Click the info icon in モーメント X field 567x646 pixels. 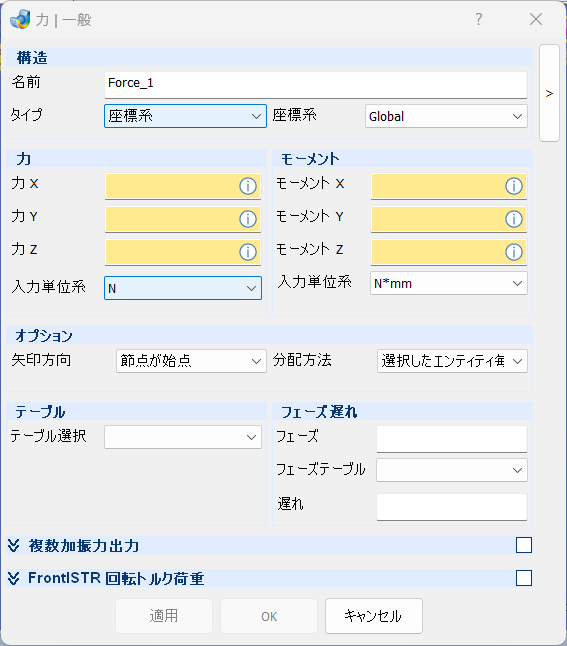coord(514,186)
